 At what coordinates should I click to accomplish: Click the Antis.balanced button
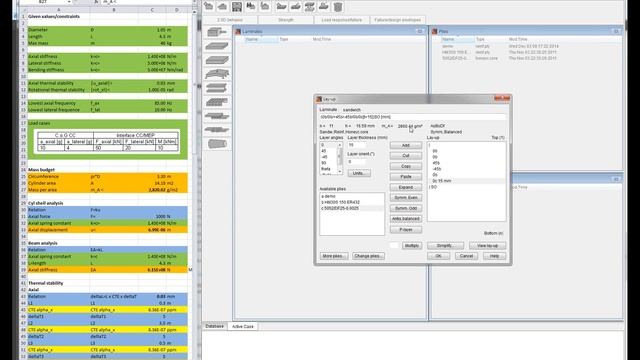406,219
